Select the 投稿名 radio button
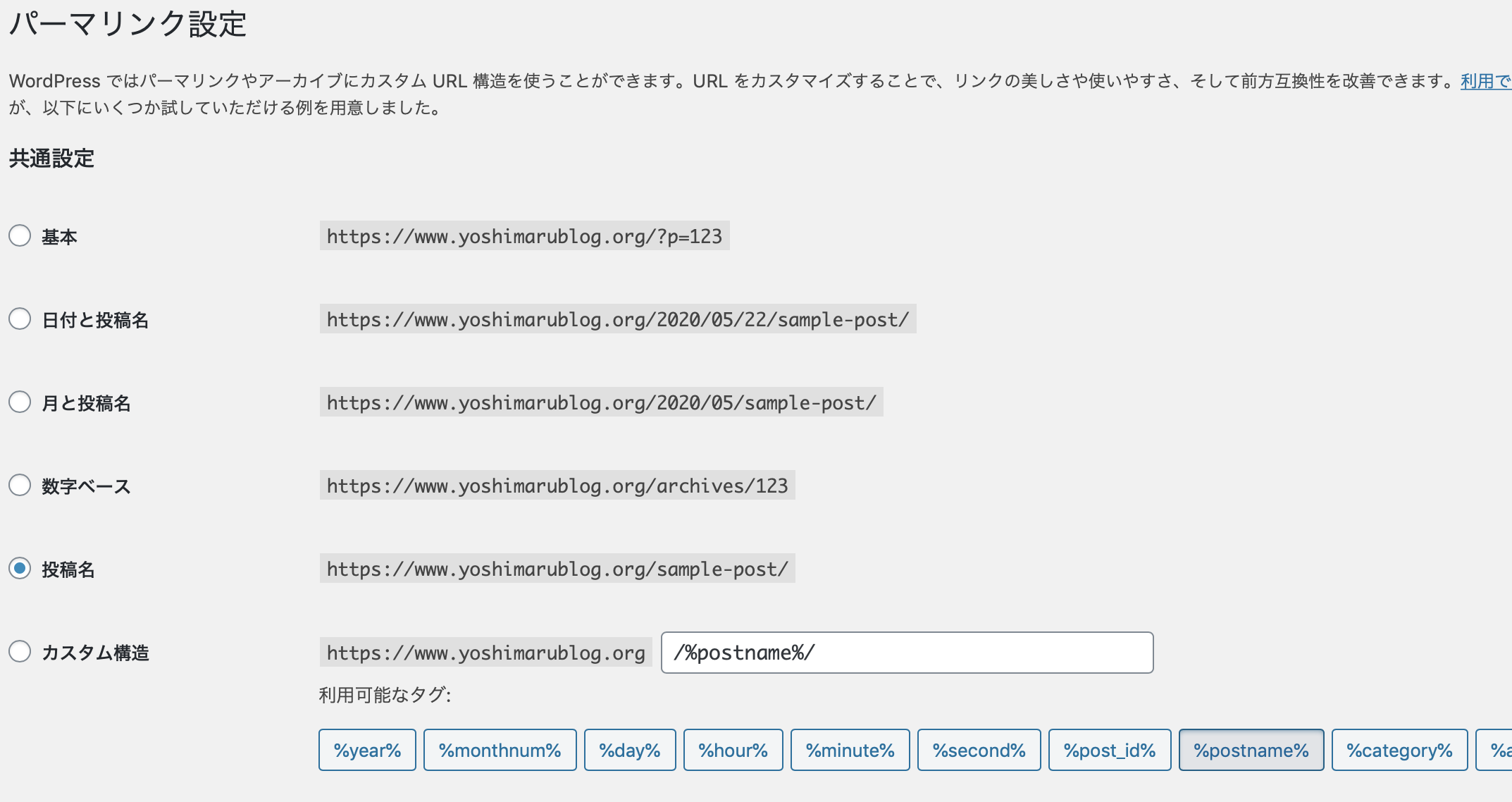 tap(20, 568)
